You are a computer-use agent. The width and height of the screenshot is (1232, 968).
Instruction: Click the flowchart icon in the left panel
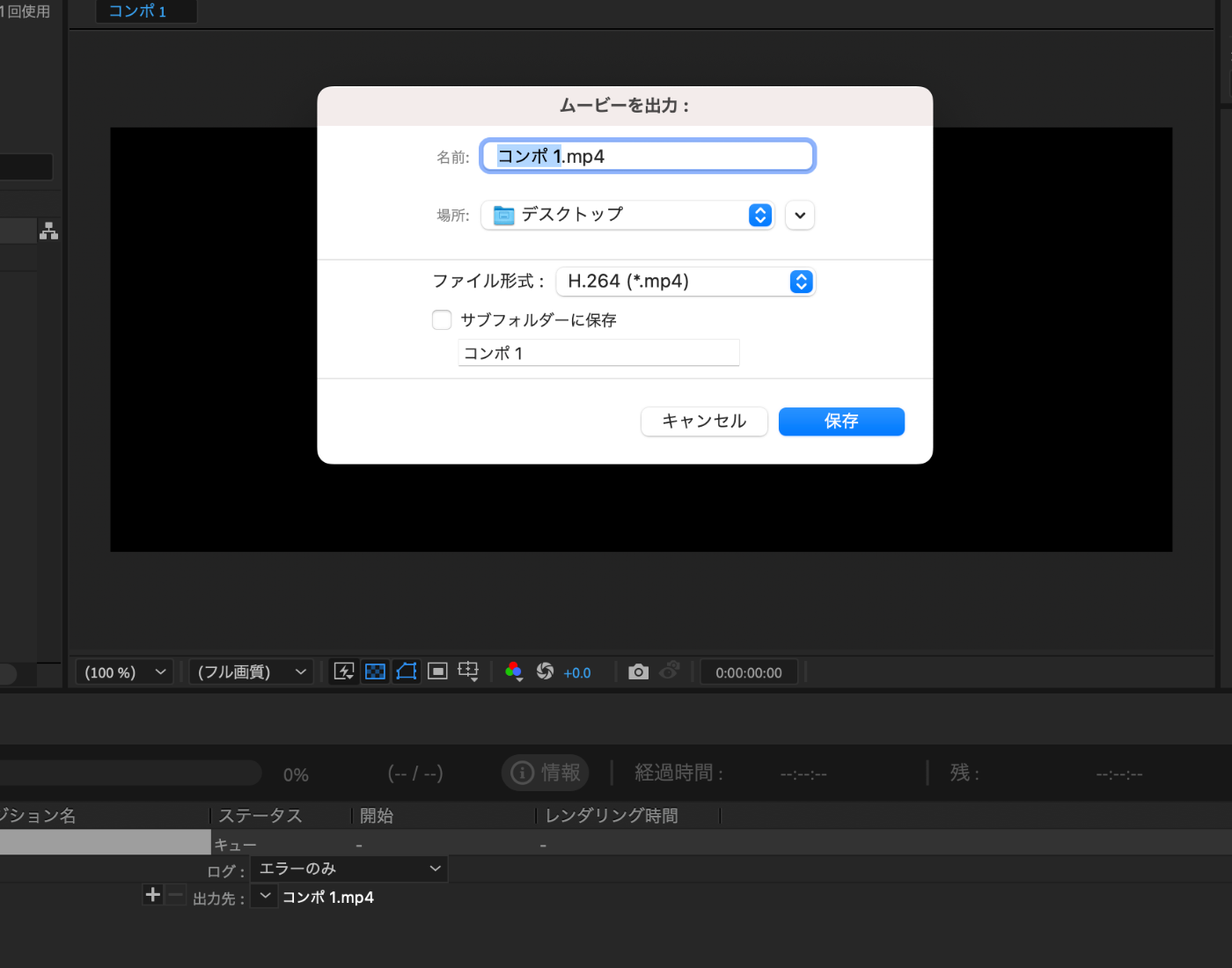coord(49,231)
